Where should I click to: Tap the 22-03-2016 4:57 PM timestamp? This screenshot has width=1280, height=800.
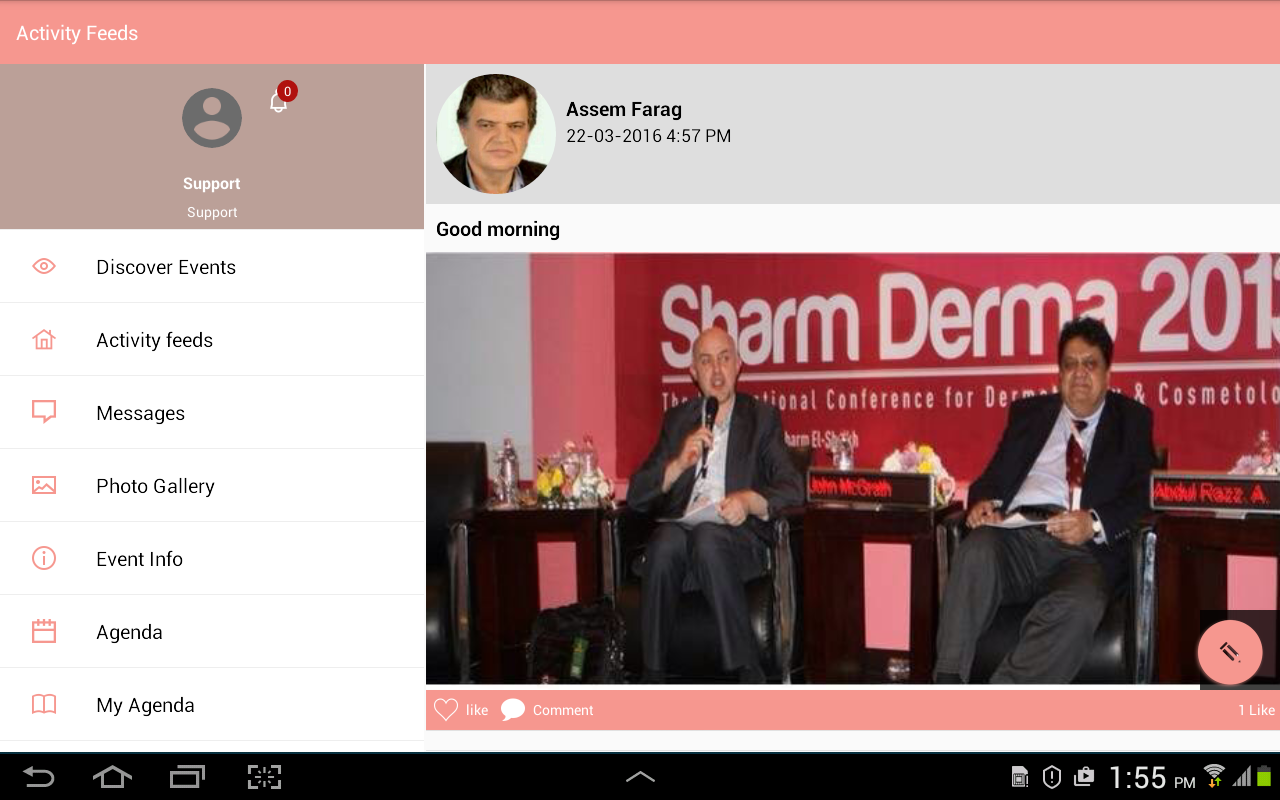tap(648, 136)
